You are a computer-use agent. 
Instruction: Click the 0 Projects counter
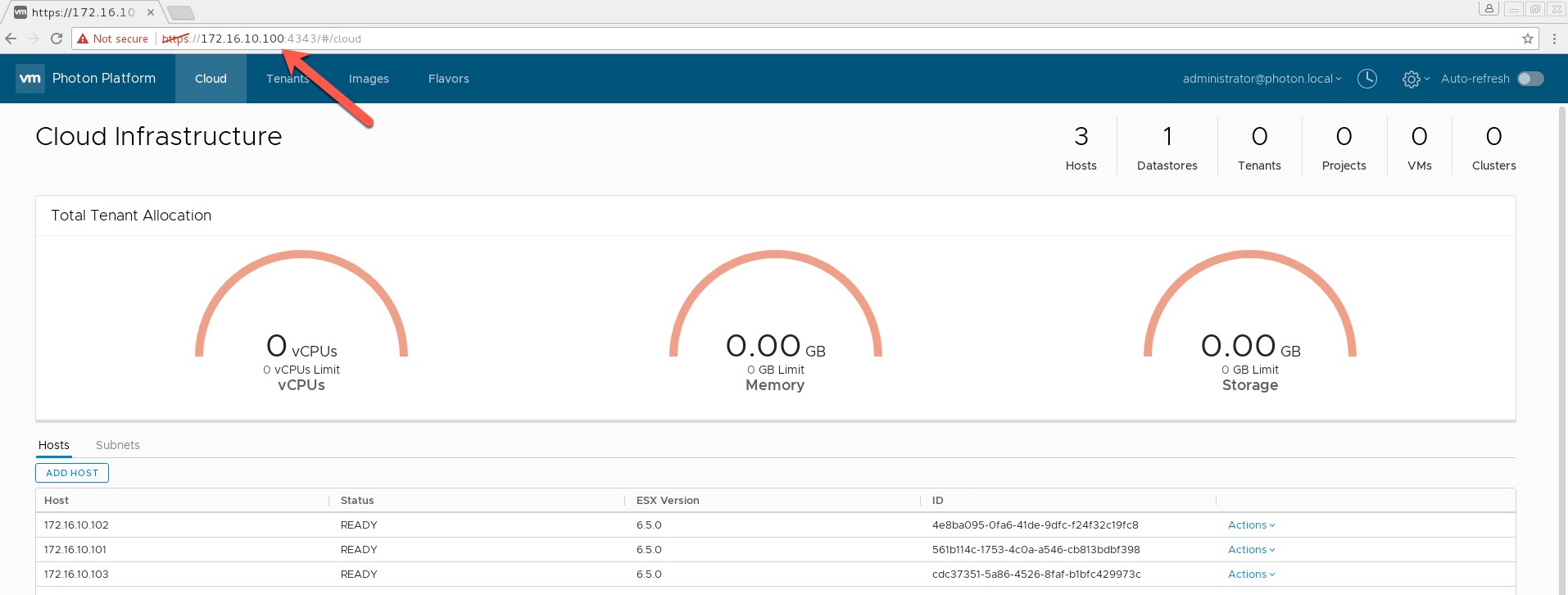tap(1344, 148)
